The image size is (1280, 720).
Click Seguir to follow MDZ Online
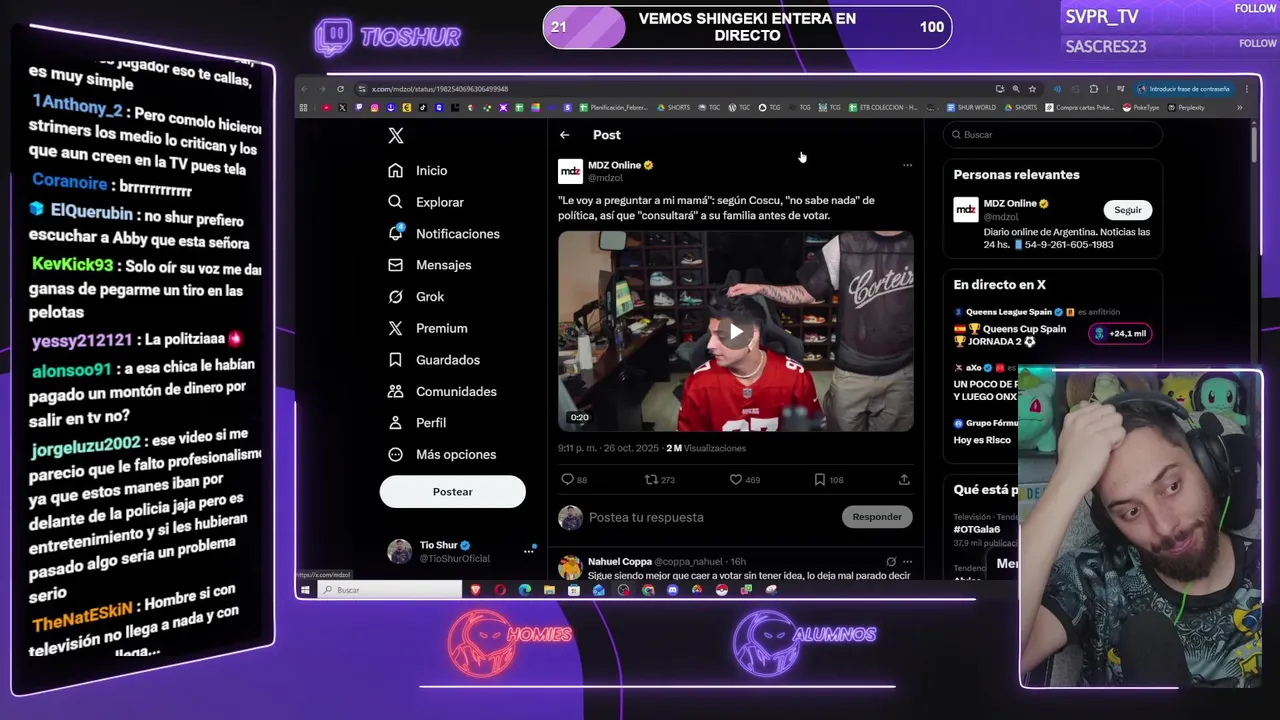pyautogui.click(x=1127, y=210)
